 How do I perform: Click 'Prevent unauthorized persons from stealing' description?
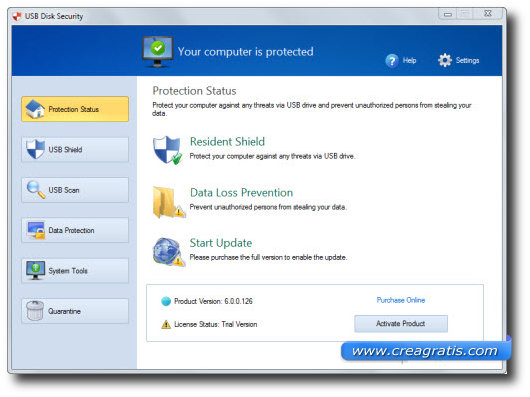268,207
